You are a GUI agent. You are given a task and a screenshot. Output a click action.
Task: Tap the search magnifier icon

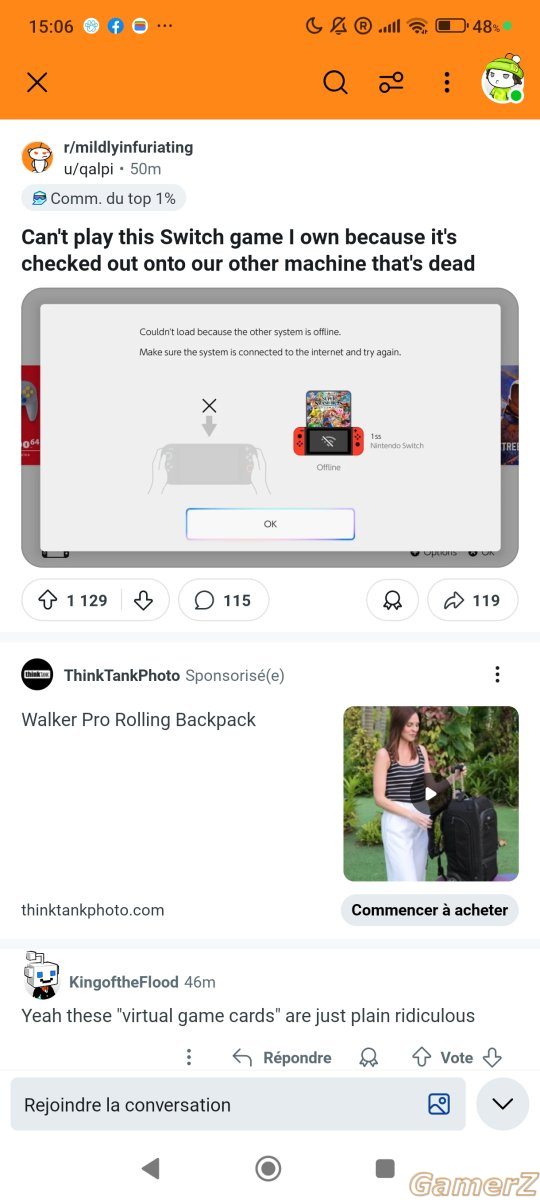pos(335,83)
